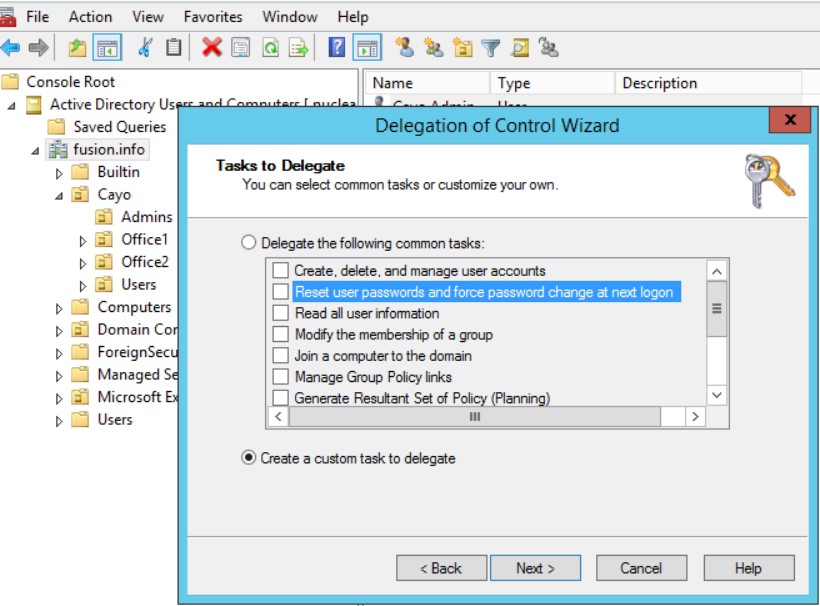
Task: Click Active Directory Users and Computers icon
Action: tap(33, 105)
